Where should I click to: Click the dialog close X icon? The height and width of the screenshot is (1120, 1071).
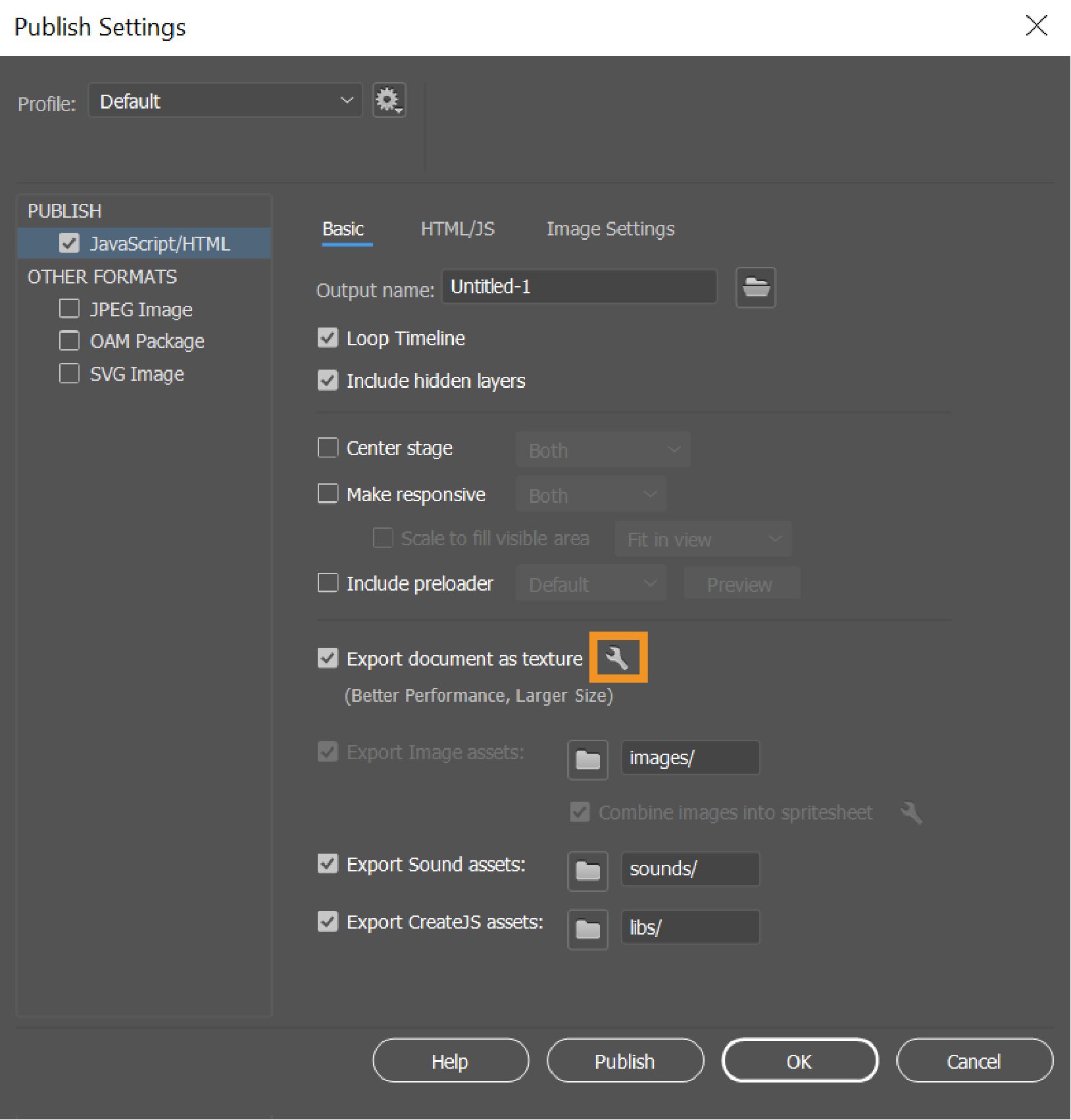point(1036,26)
